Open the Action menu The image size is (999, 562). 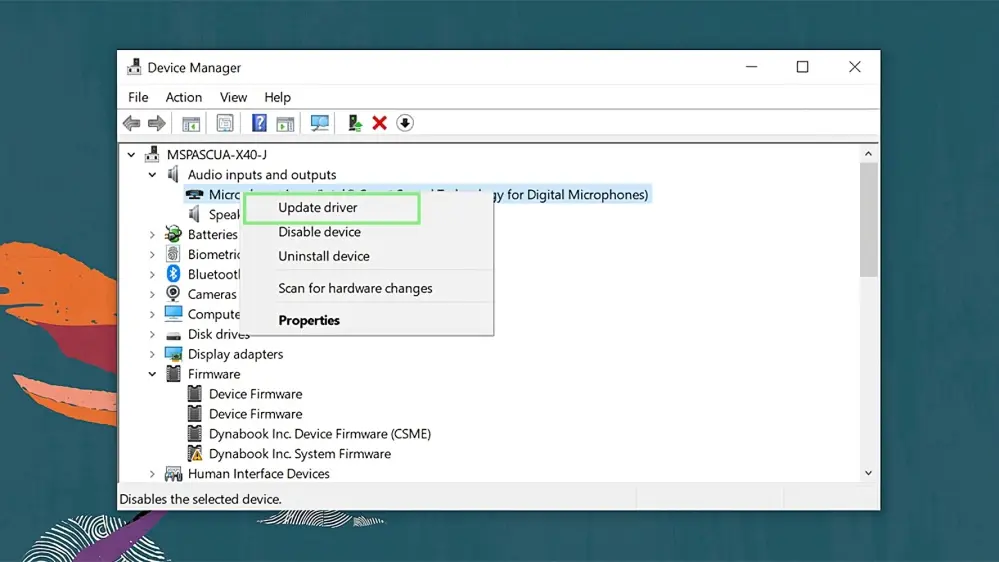click(x=183, y=97)
